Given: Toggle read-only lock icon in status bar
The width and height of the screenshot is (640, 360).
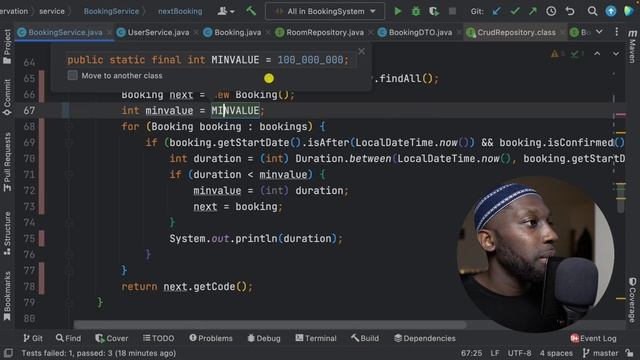Looking at the screenshot, I should coord(629,353).
